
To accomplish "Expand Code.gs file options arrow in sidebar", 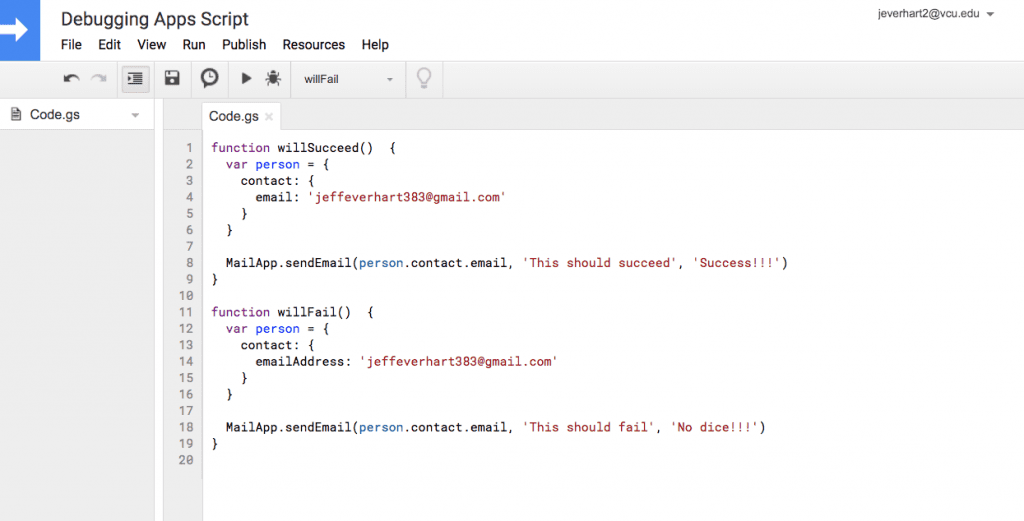I will click(x=135, y=116).
